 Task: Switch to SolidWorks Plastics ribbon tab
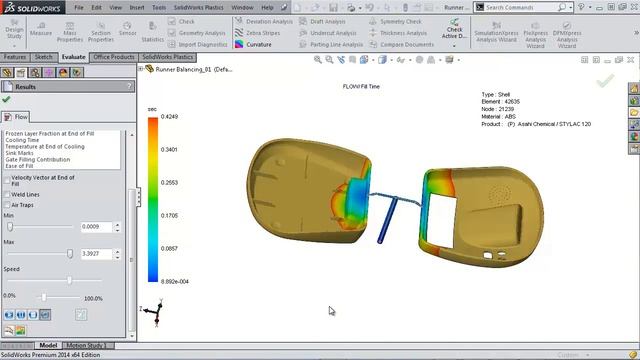pyautogui.click(x=167, y=57)
